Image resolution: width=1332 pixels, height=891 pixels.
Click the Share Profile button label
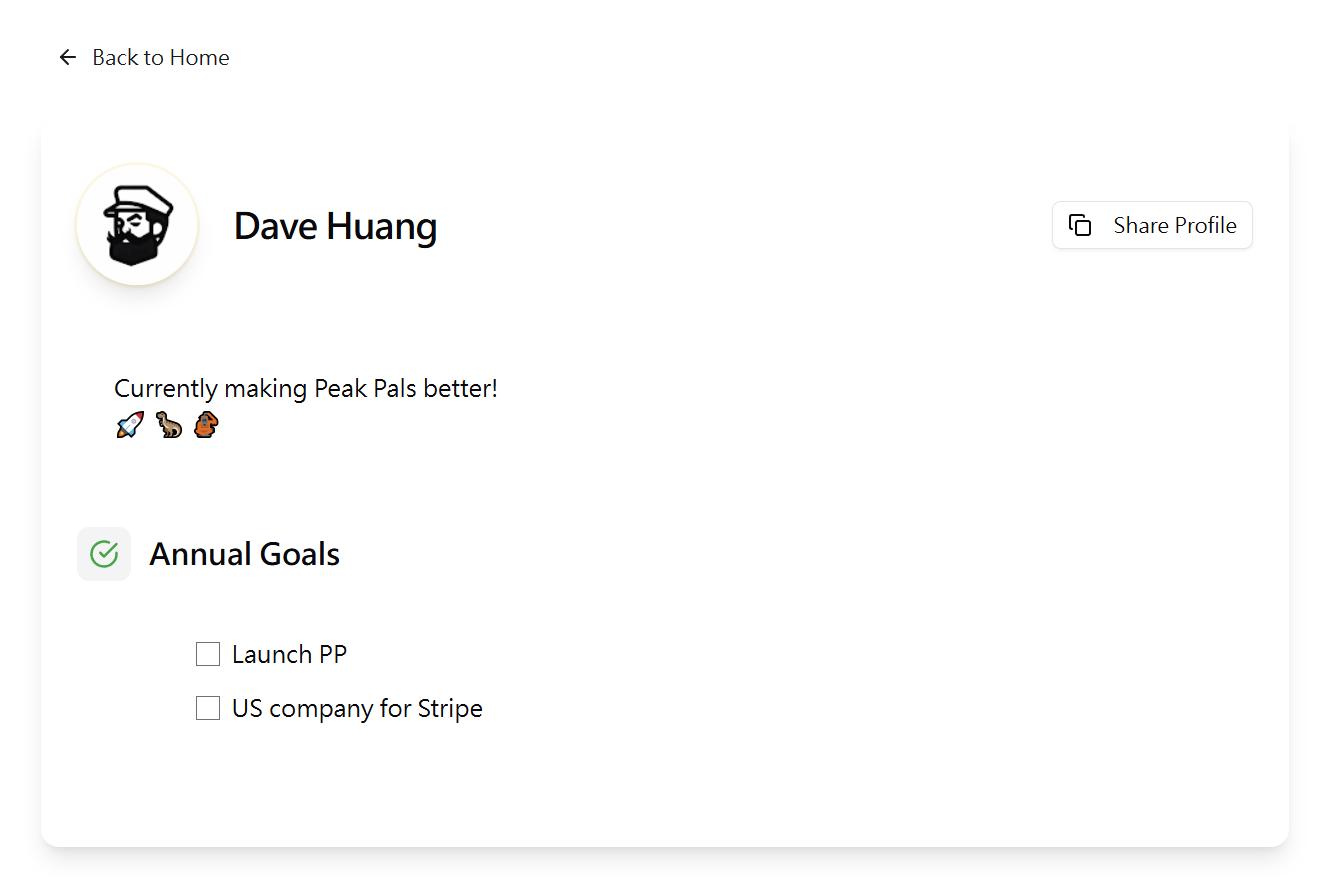point(1175,226)
